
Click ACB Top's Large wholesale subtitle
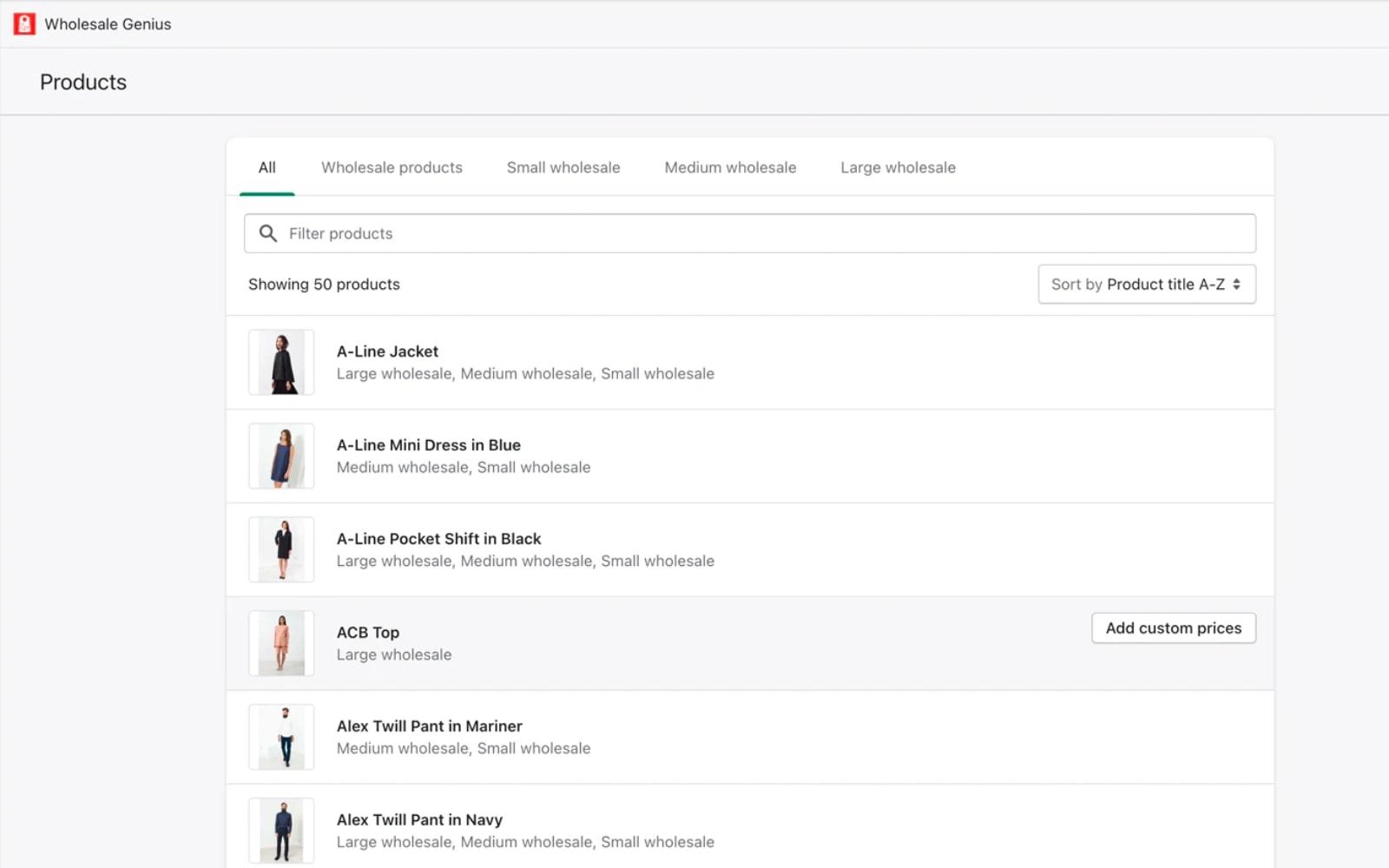tap(394, 655)
